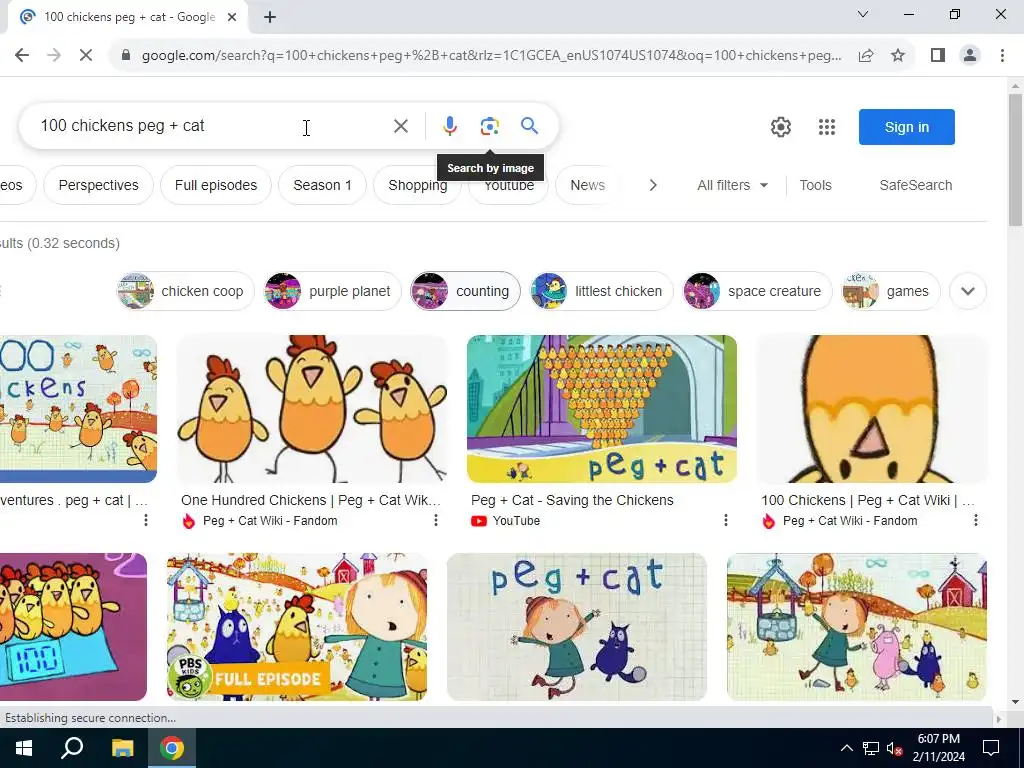This screenshot has height=768, width=1024.
Task: Open 100 Chickens Peg + Cat Wiki link
Action: 868,500
